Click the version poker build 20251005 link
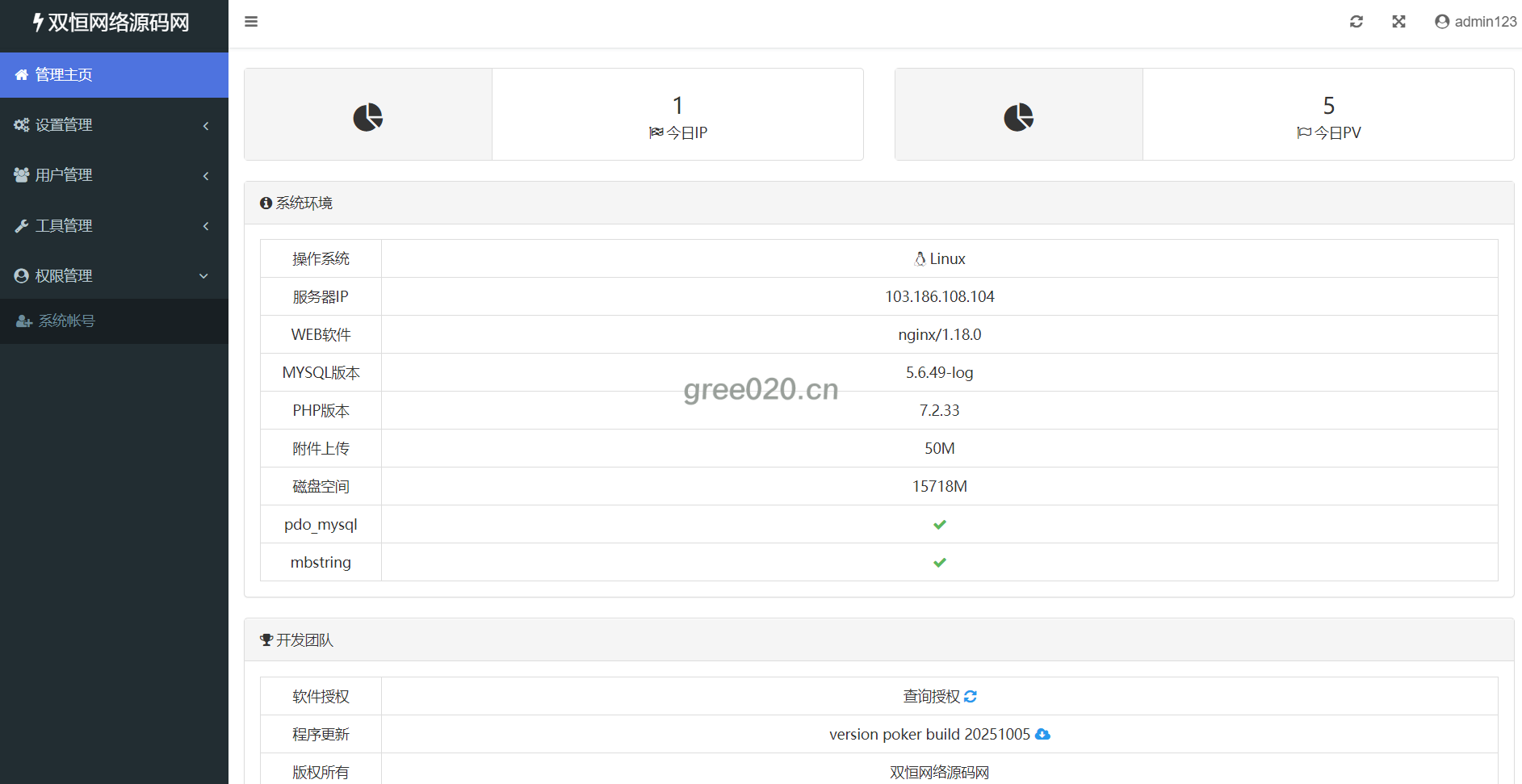 [929, 734]
